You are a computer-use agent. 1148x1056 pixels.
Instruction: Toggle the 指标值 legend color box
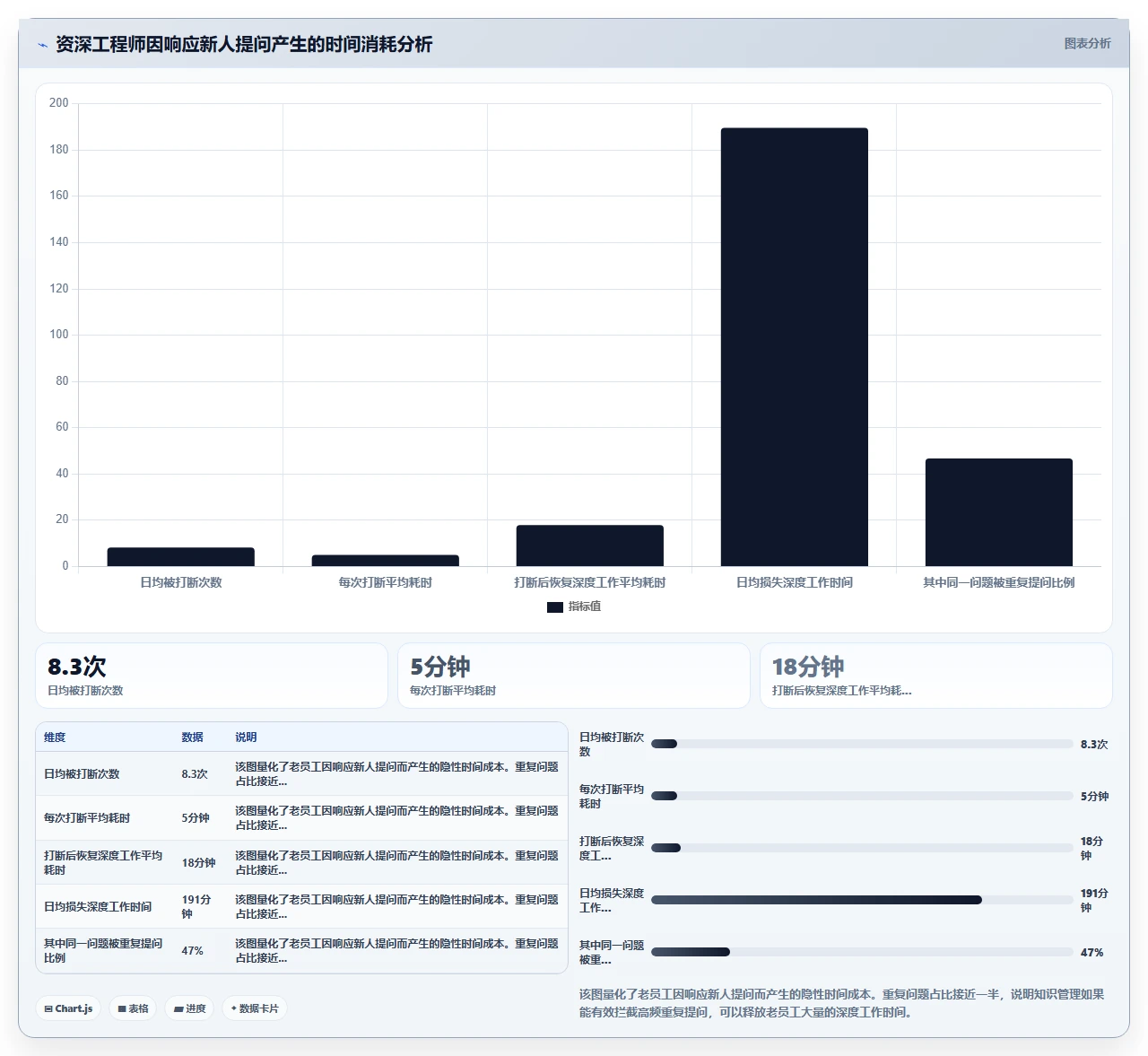(x=554, y=607)
